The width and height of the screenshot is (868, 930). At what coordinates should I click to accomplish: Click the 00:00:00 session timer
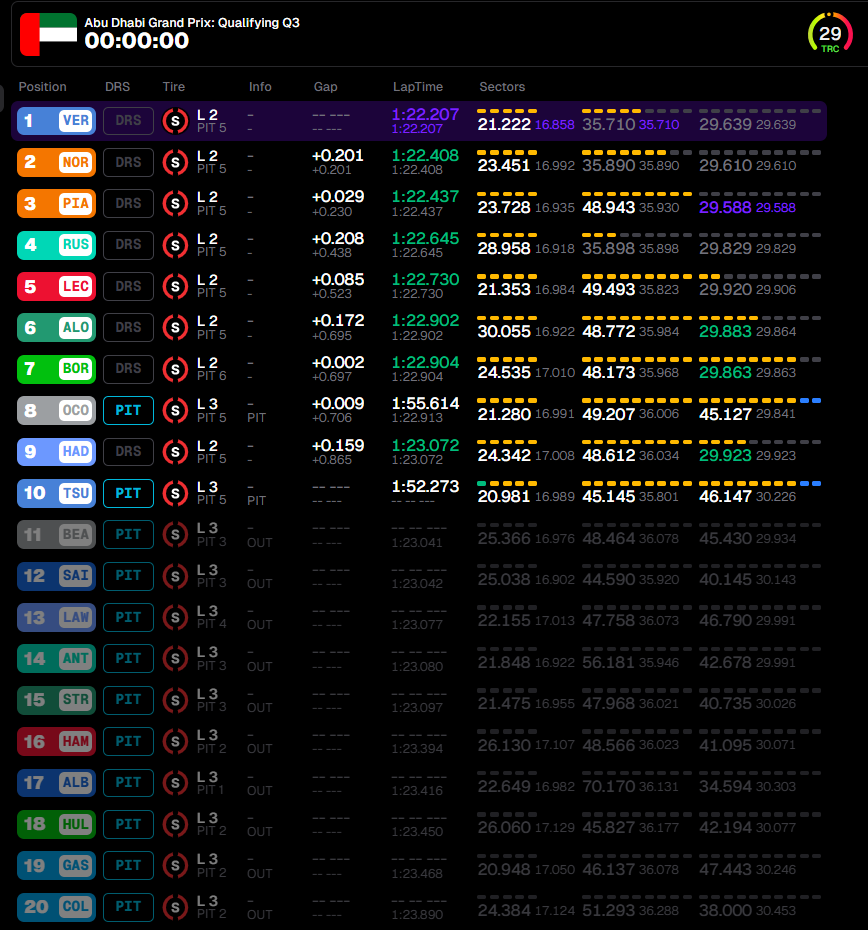[x=136, y=41]
